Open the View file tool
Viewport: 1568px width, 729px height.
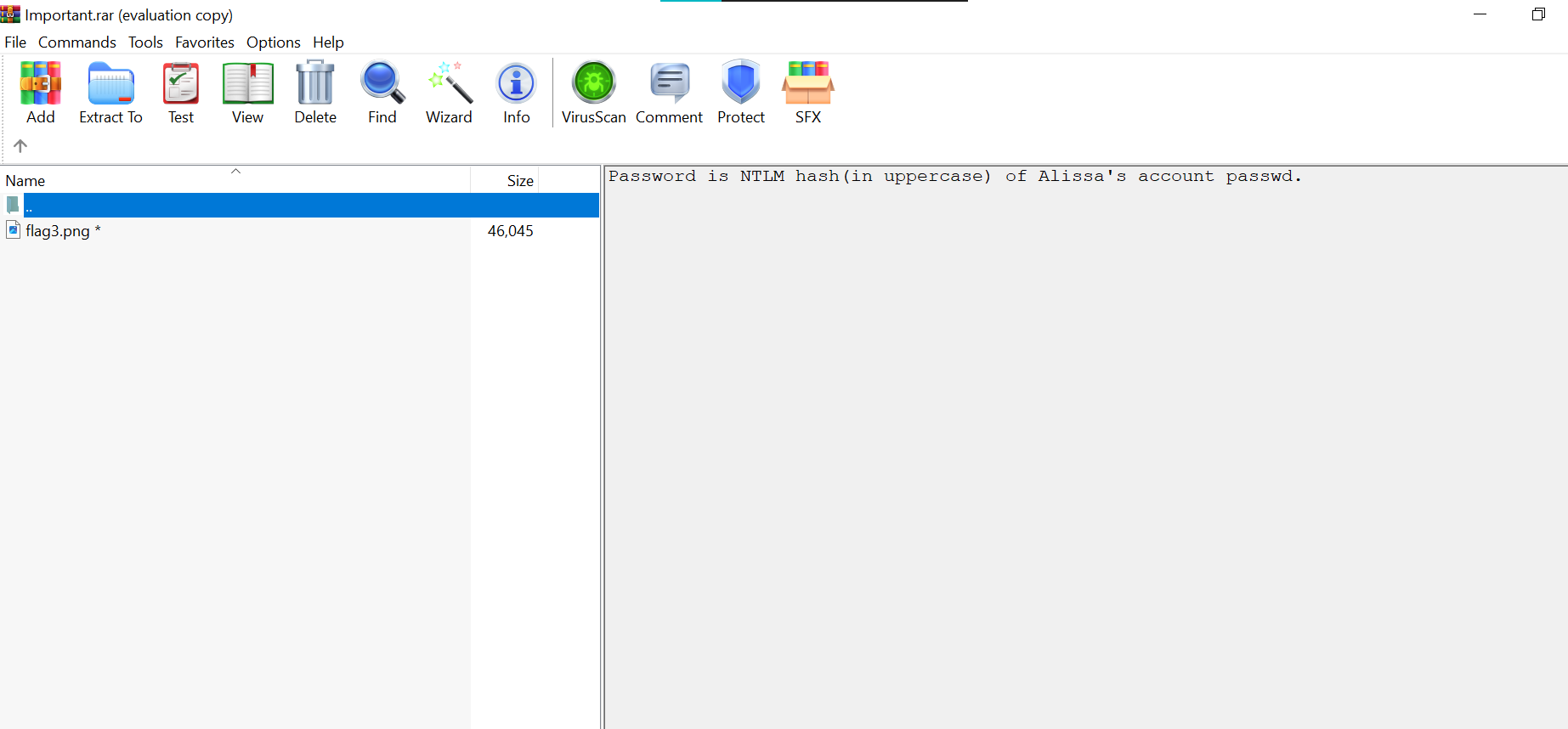(x=247, y=83)
